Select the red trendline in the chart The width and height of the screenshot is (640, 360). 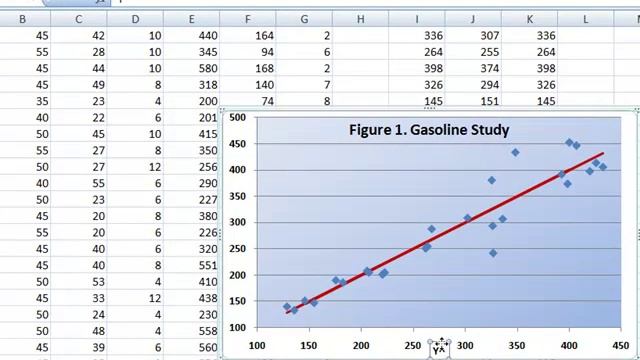click(x=445, y=233)
